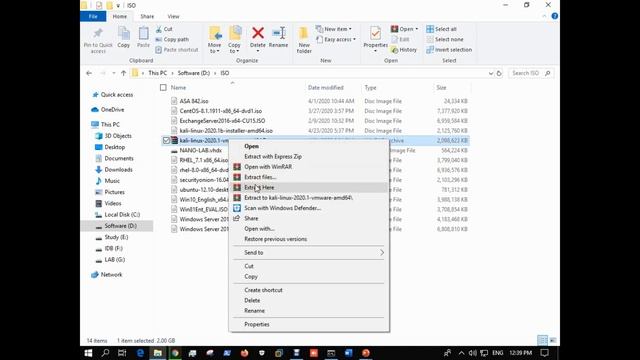The height and width of the screenshot is (360, 640).
Task: Switch to the Share ribbon tab
Action: (x=147, y=16)
